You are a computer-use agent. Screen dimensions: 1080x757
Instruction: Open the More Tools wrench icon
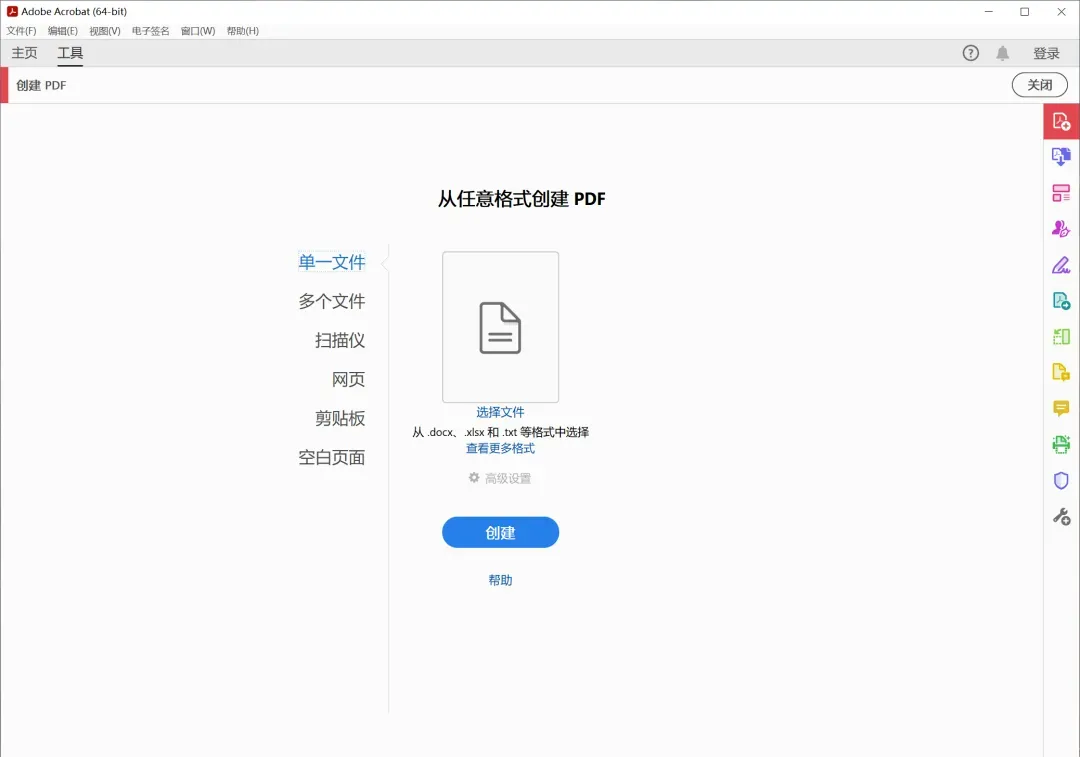click(x=1061, y=517)
